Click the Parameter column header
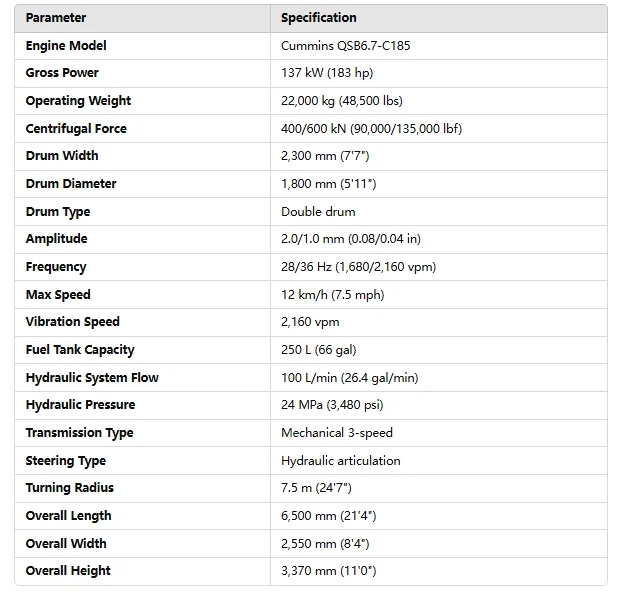The image size is (620, 595). tap(56, 18)
